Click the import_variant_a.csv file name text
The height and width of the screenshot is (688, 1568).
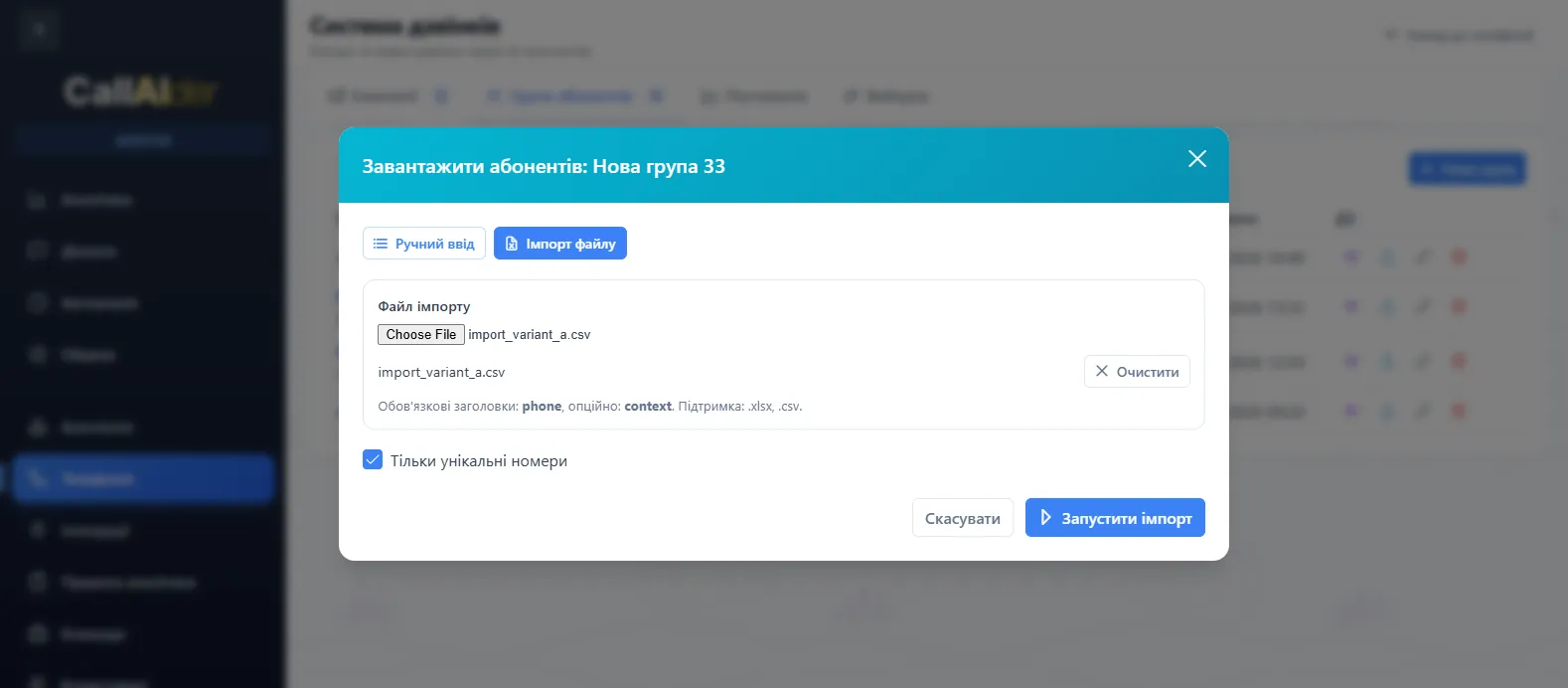(x=441, y=373)
